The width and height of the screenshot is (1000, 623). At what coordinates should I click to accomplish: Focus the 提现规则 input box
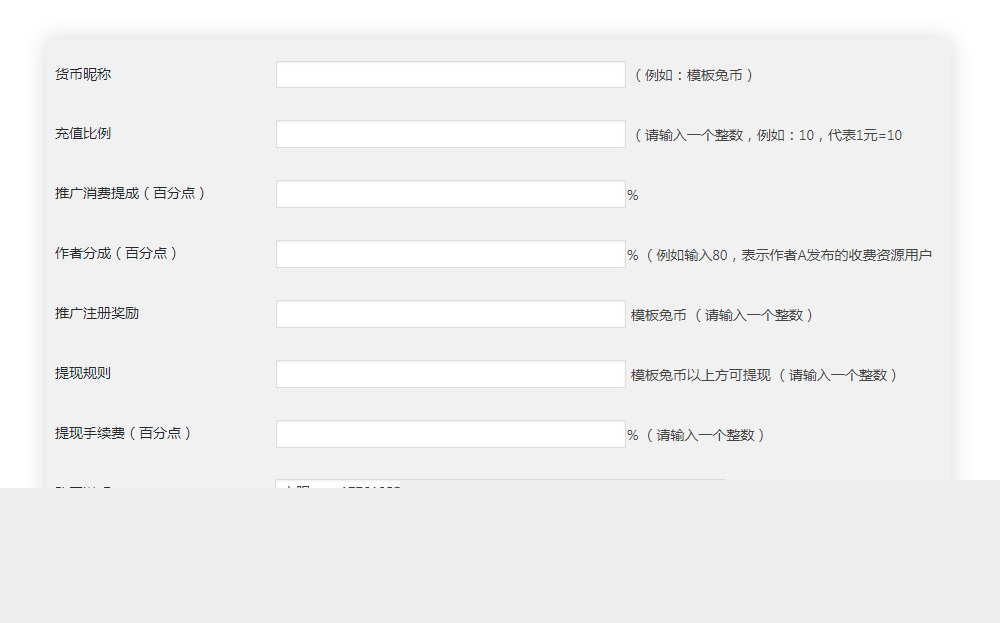(449, 373)
